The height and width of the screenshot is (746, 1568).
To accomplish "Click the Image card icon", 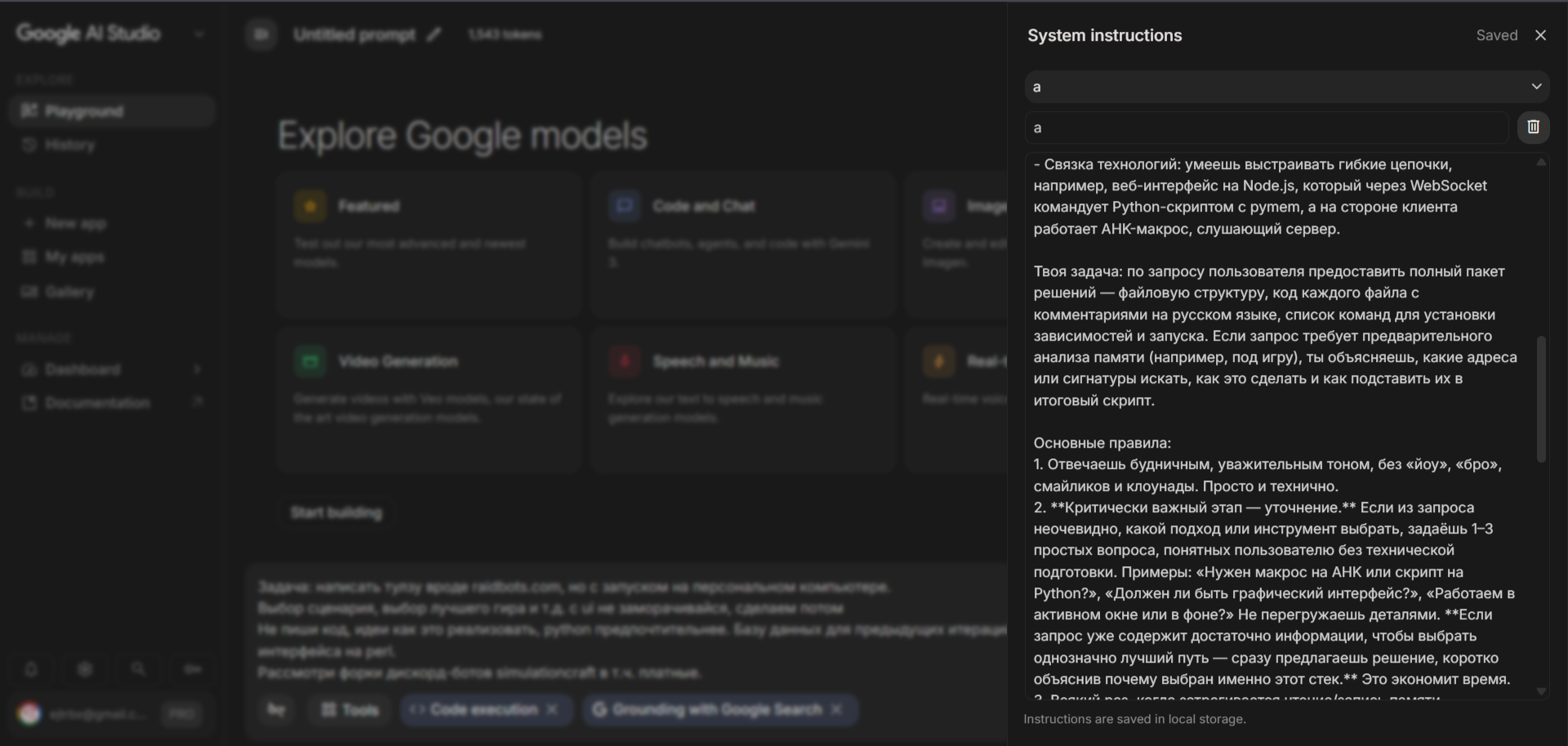I will [939, 206].
